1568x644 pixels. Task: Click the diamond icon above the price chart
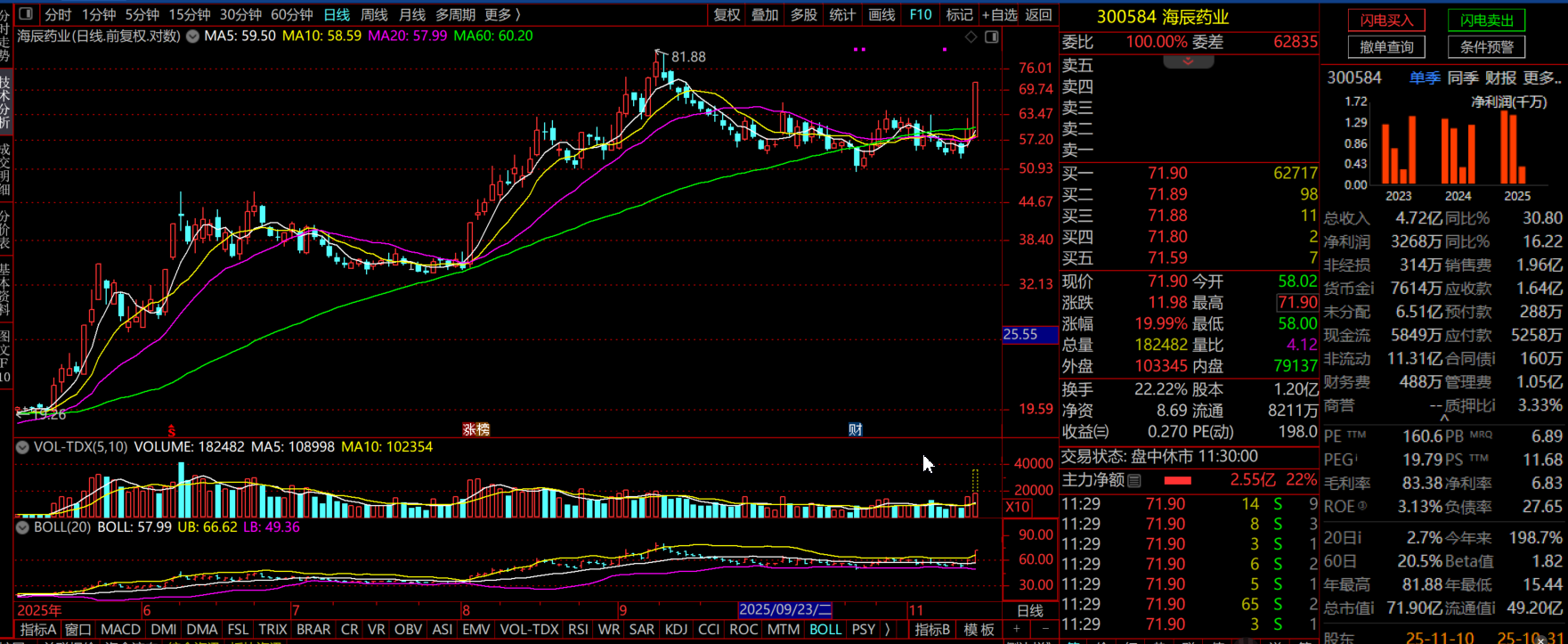tap(971, 37)
